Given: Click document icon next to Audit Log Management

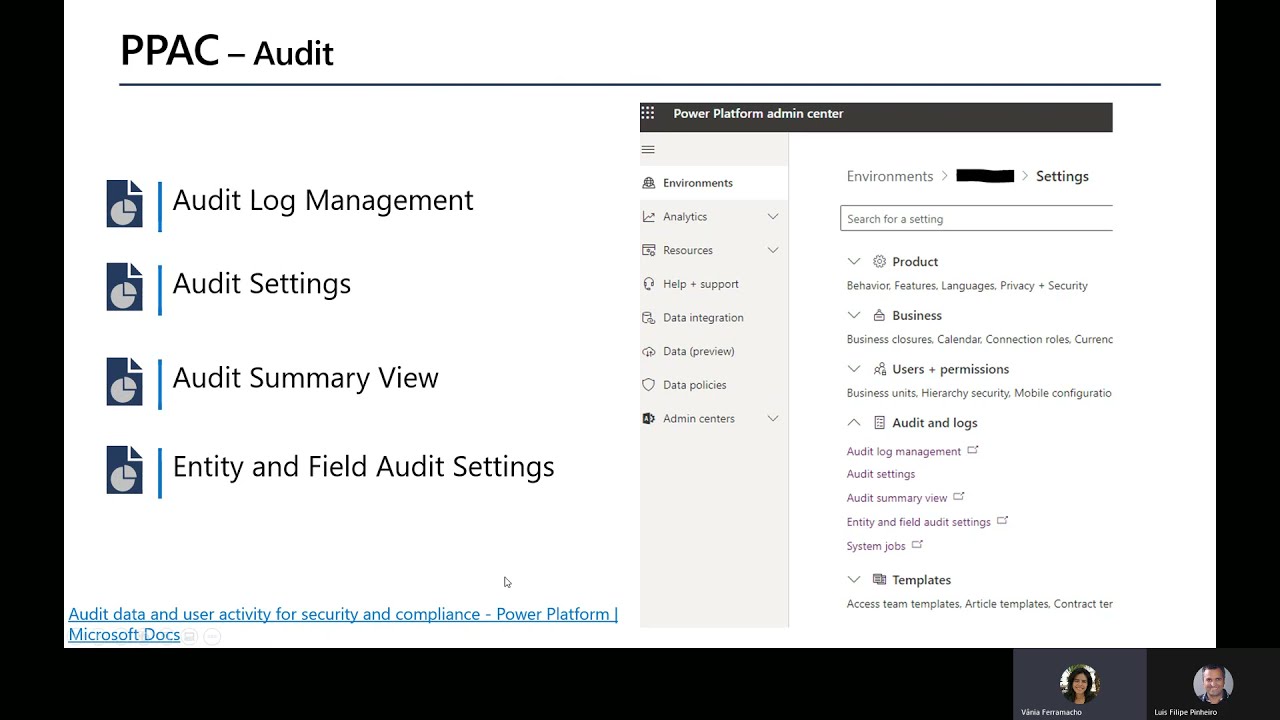Looking at the screenshot, I should [125, 204].
